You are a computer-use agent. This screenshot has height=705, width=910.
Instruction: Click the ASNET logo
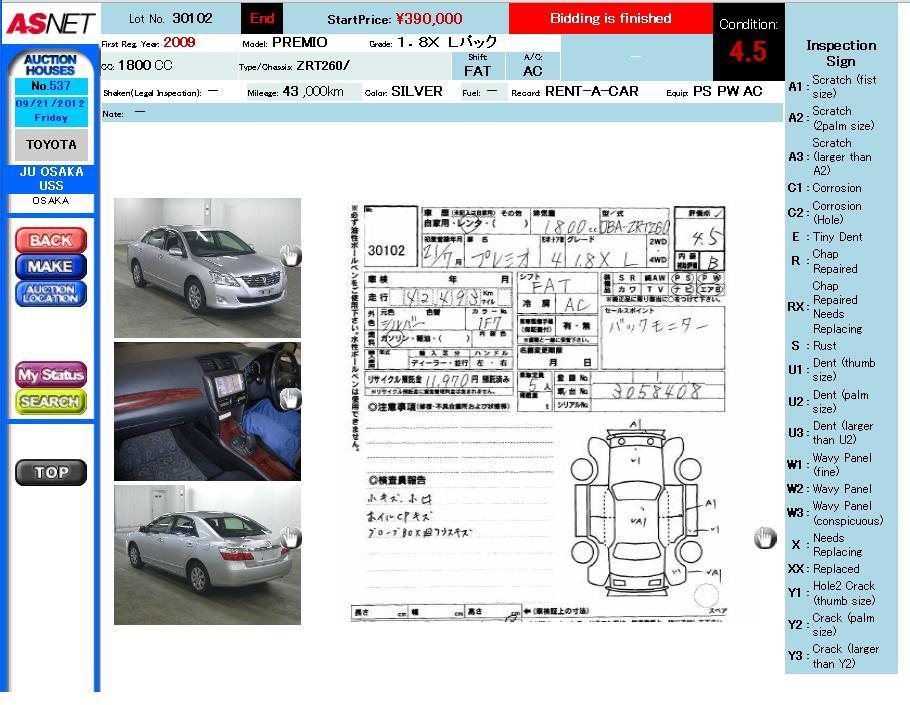(50, 22)
